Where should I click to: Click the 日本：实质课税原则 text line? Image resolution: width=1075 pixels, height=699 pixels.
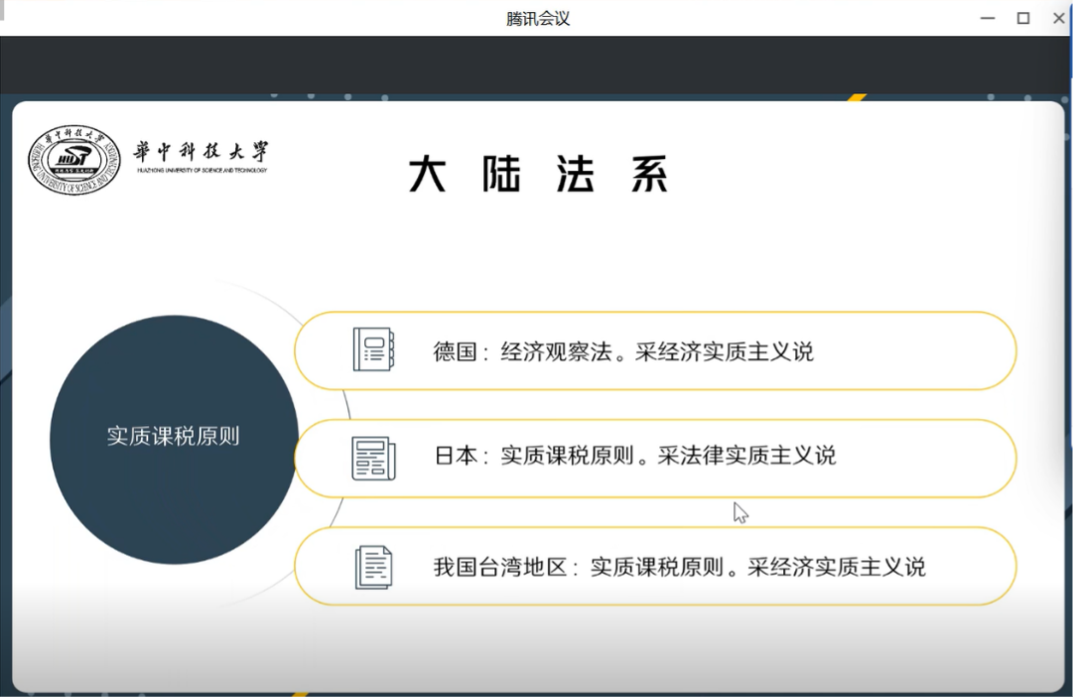pyautogui.click(x=634, y=456)
